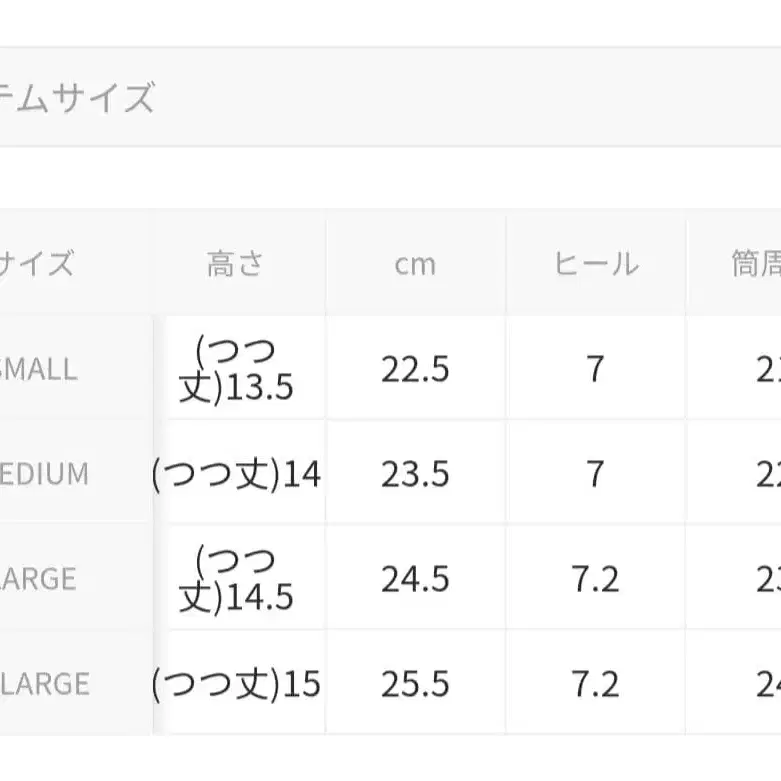Click the (つつ丈)13.5 height cell

pos(236,369)
